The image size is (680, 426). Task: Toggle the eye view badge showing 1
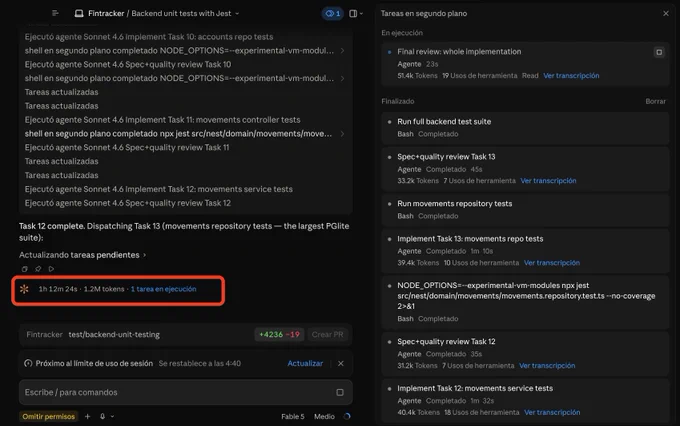point(333,13)
